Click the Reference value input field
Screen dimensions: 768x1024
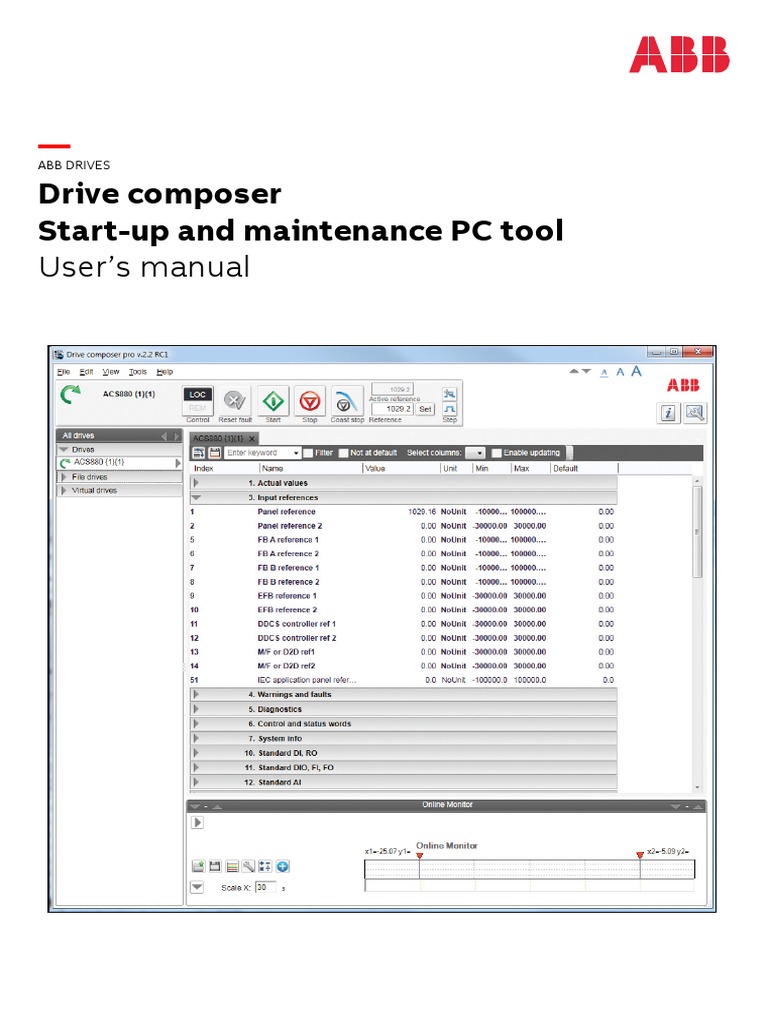pos(392,409)
